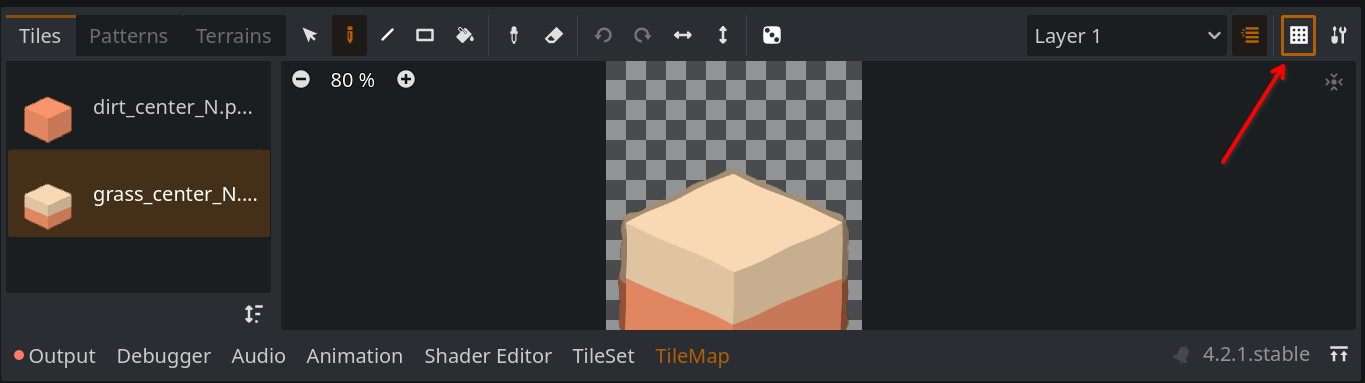
Task: Open the TileSet bottom panel
Action: 603,355
